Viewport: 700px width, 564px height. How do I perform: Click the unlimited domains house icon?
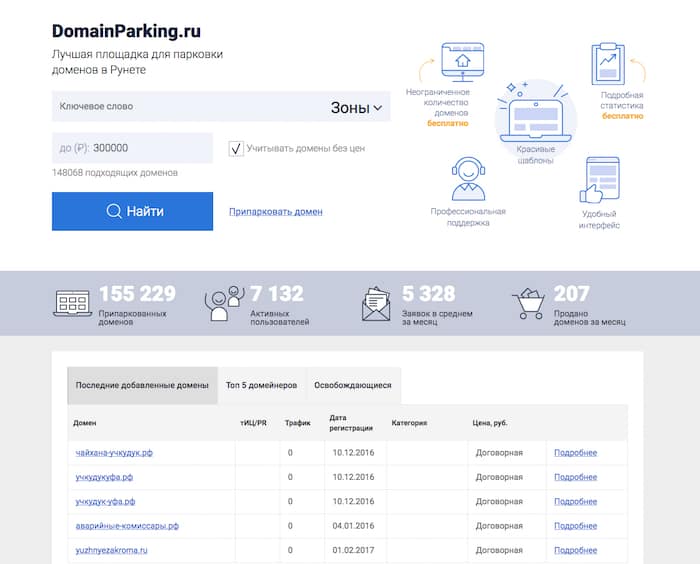pyautogui.click(x=463, y=62)
